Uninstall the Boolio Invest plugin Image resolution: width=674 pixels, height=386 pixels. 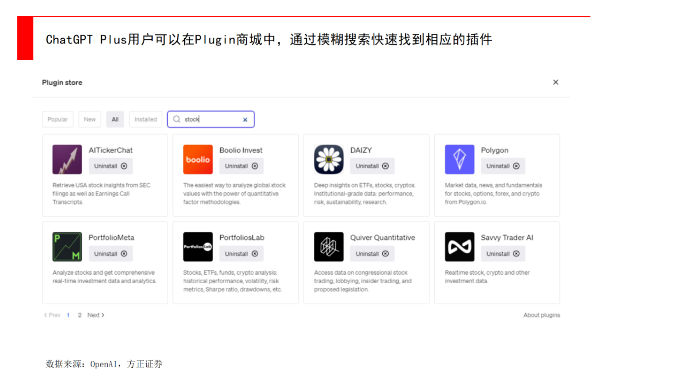coord(241,166)
